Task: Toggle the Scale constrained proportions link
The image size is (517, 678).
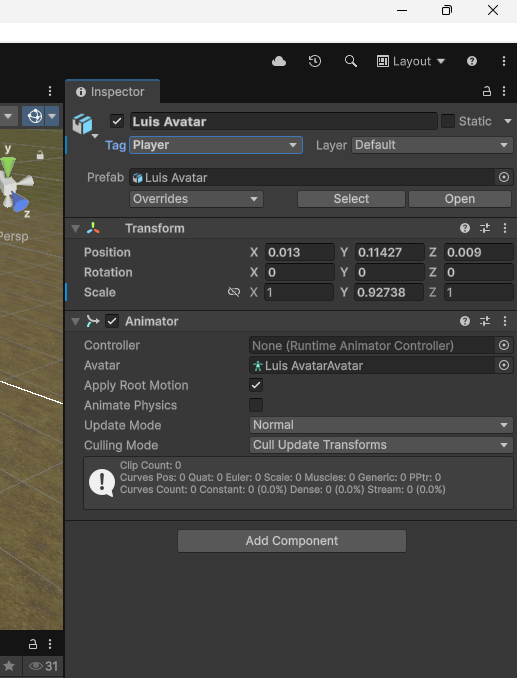Action: click(x=233, y=292)
